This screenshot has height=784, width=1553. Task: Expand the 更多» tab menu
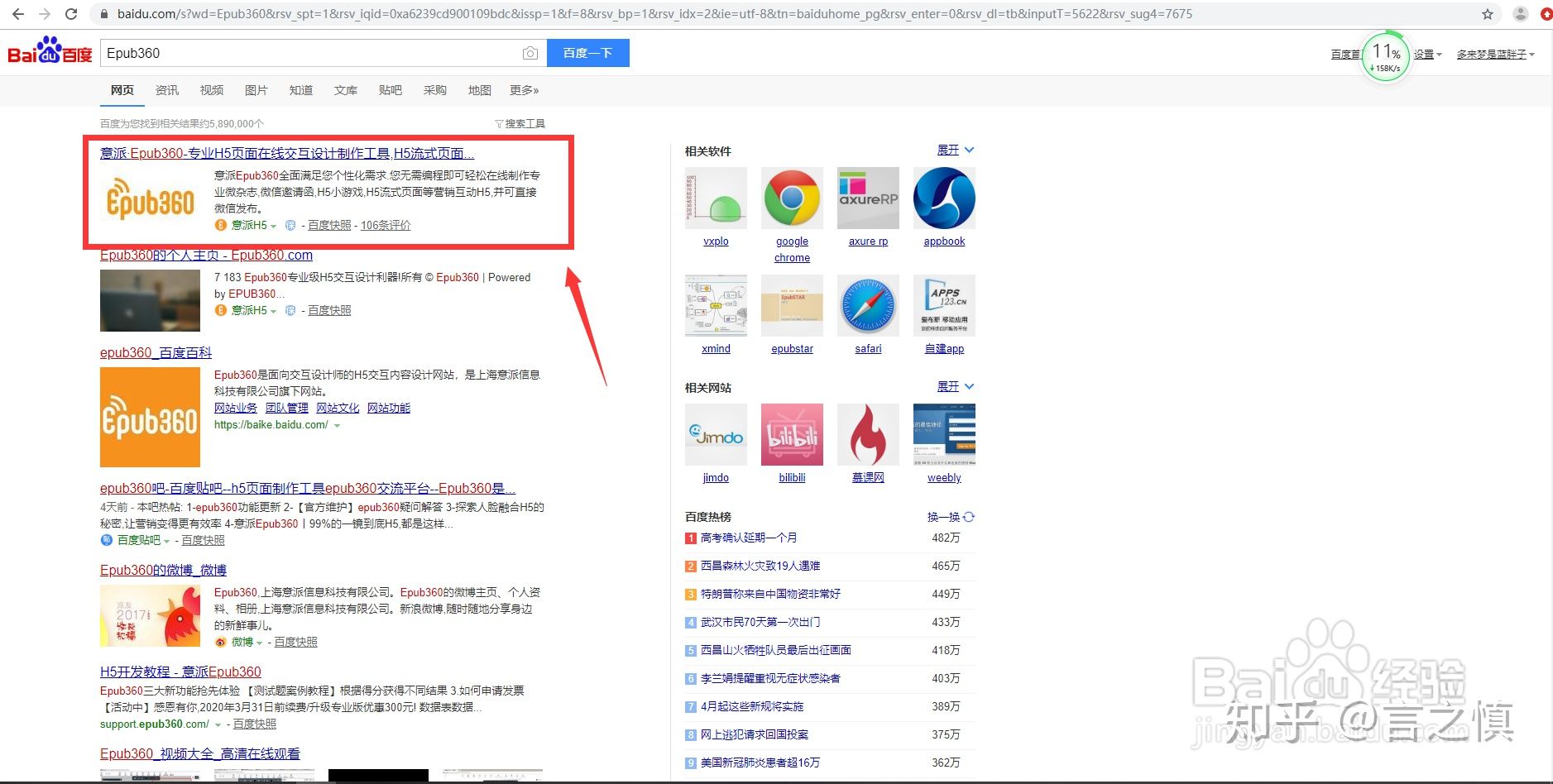tap(525, 90)
